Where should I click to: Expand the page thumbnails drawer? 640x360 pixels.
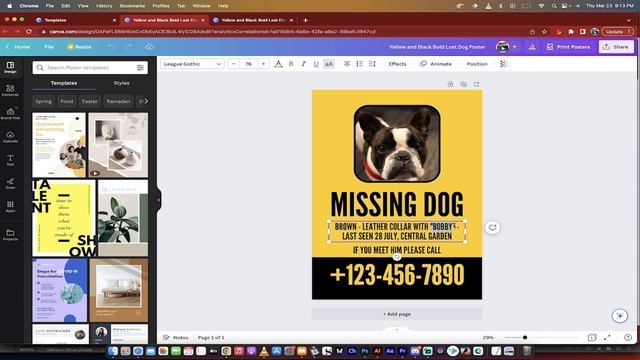click(397, 329)
